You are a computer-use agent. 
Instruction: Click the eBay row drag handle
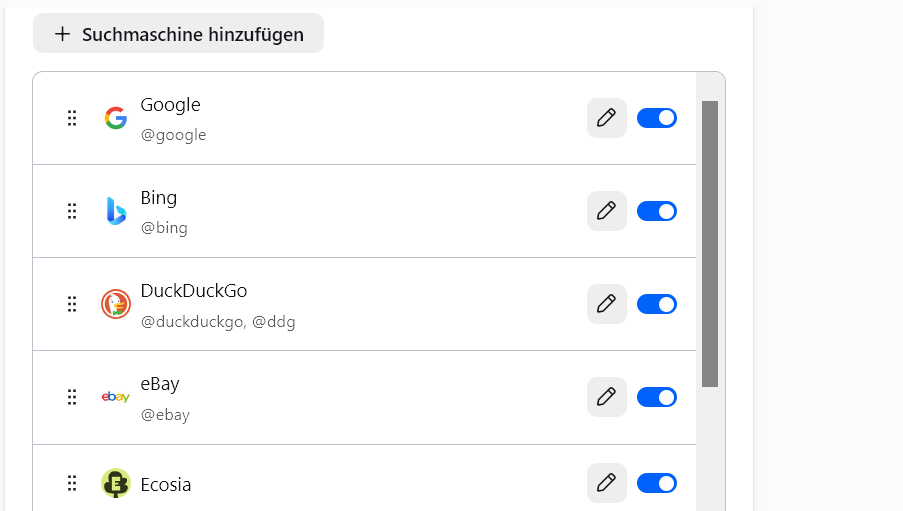tap(72, 397)
